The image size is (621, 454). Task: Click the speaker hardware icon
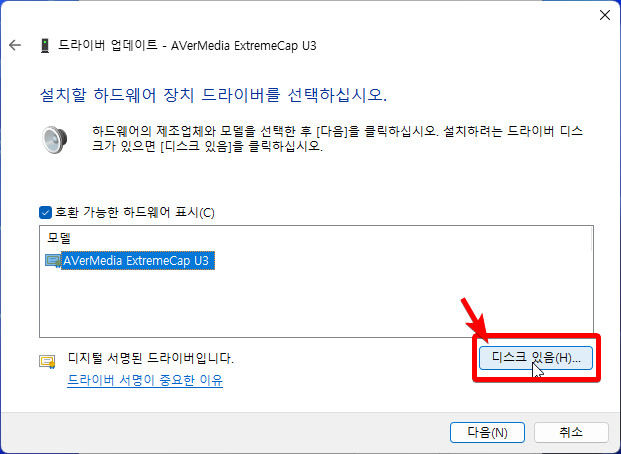point(55,139)
